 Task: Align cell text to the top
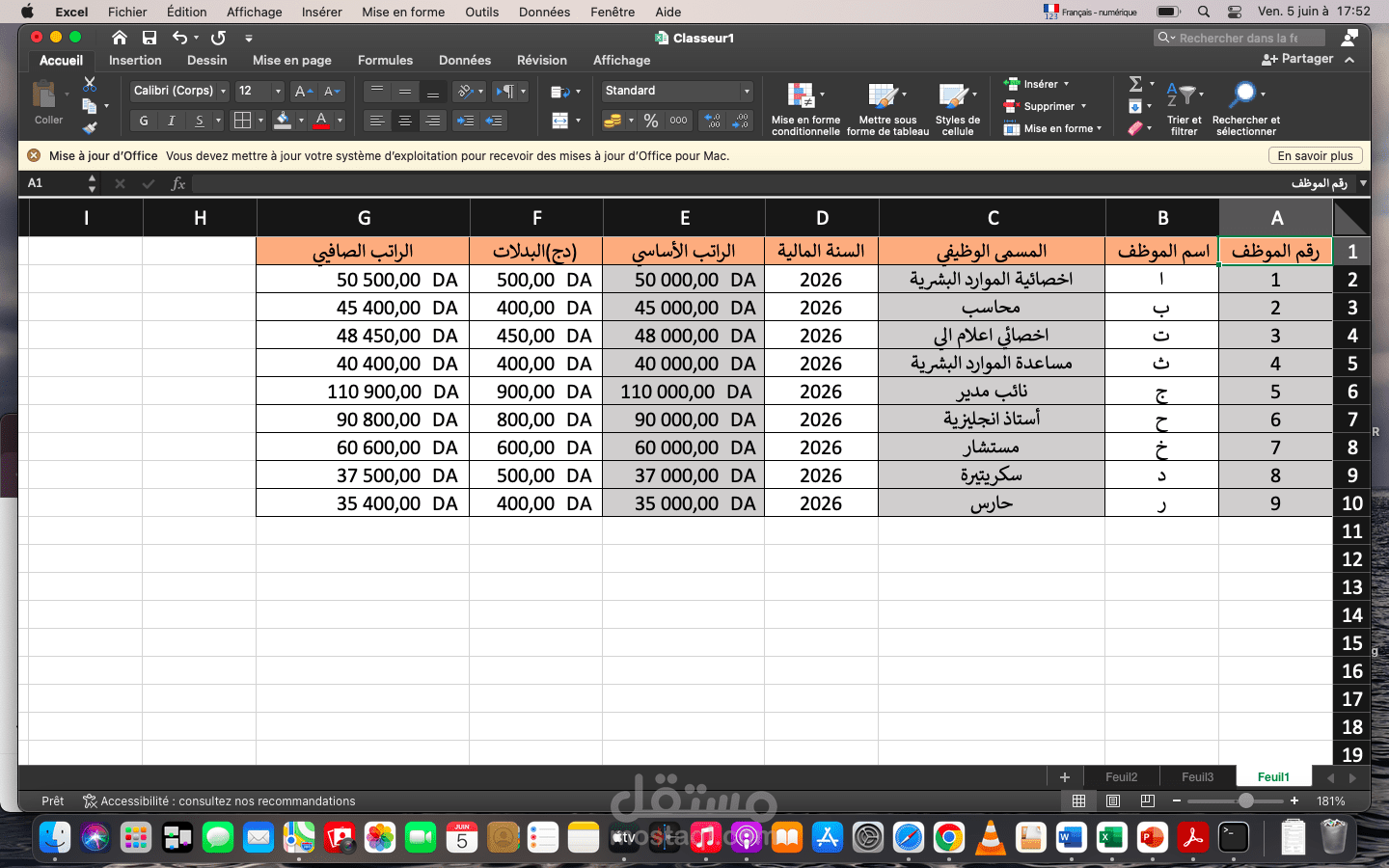[377, 91]
